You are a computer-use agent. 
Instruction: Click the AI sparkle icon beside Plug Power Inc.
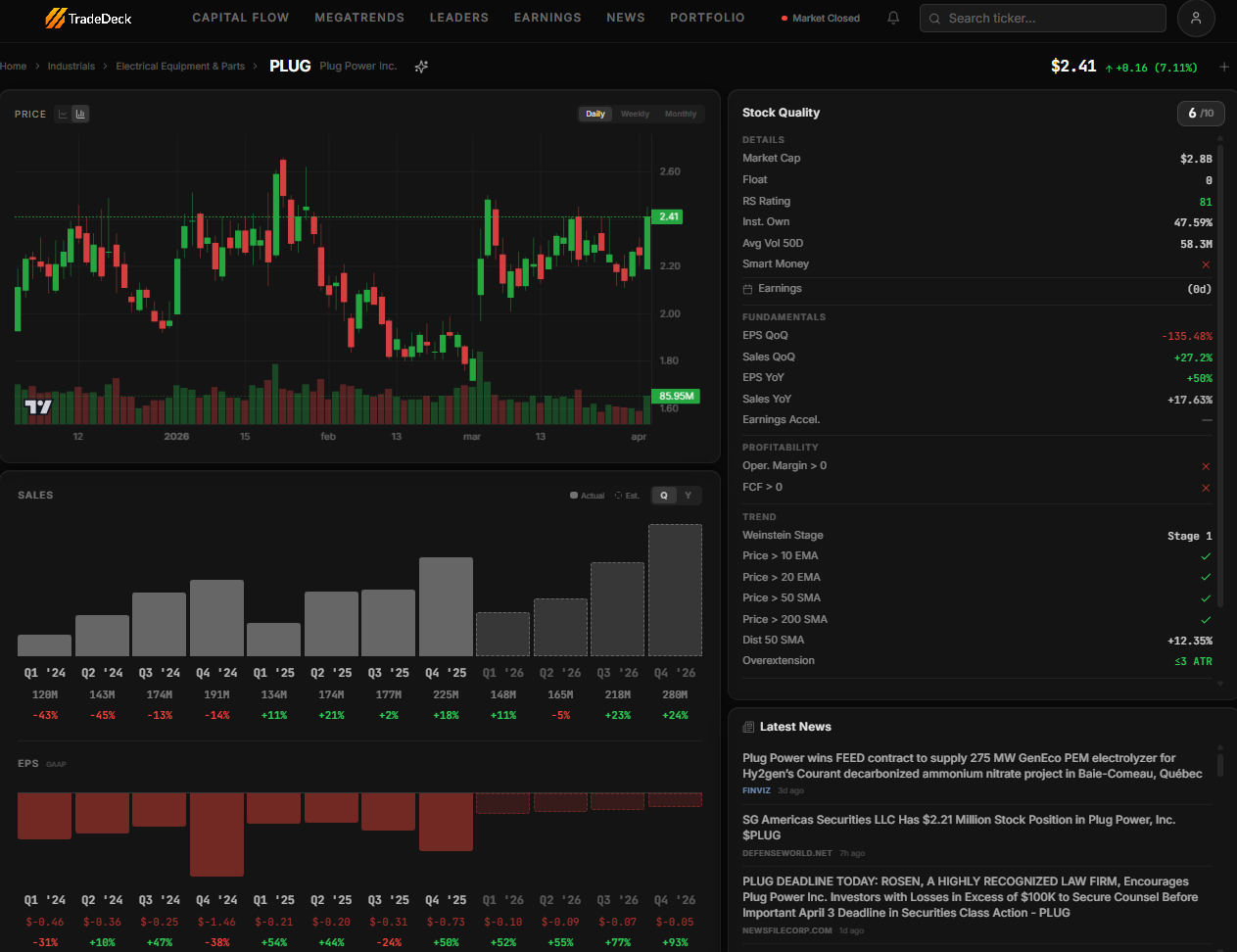pyautogui.click(x=421, y=67)
